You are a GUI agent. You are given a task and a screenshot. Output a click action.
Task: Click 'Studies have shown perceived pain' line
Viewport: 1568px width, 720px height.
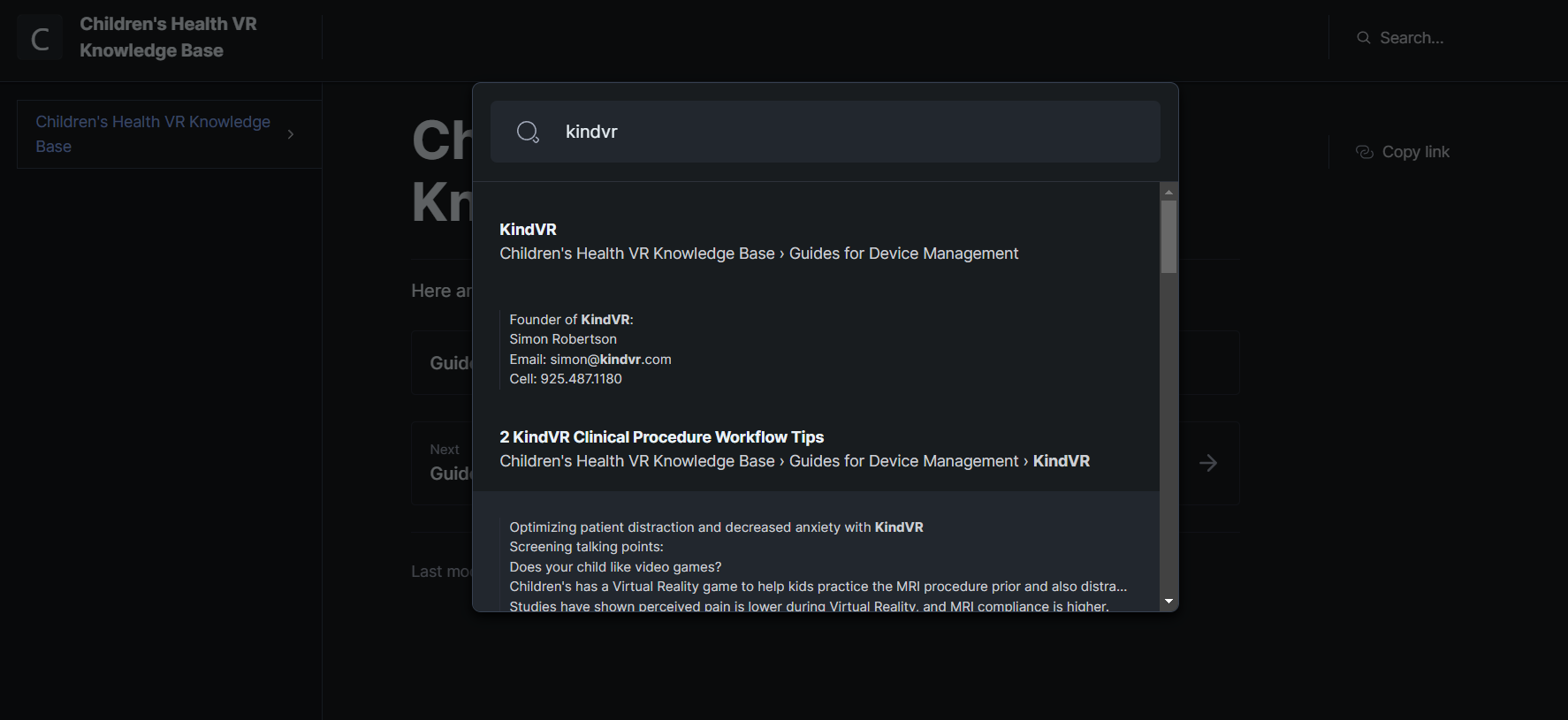pyautogui.click(x=809, y=606)
